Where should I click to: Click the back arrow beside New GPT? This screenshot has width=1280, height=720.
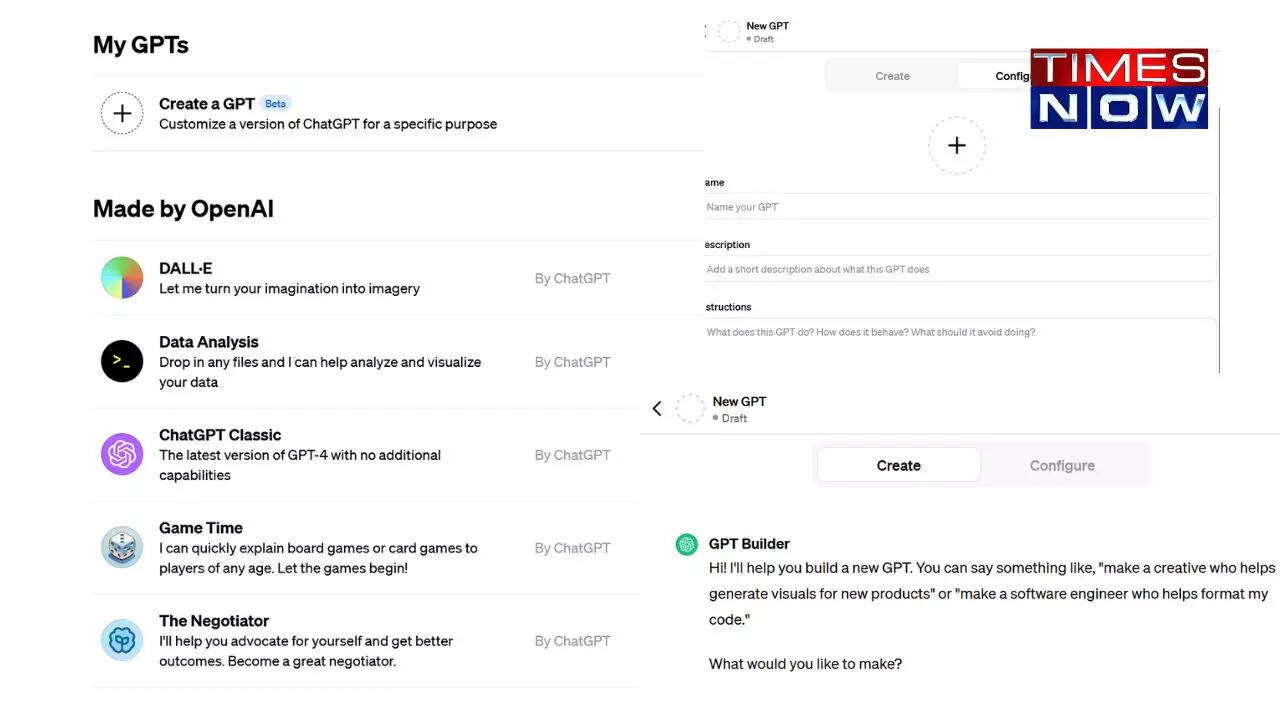(657, 408)
